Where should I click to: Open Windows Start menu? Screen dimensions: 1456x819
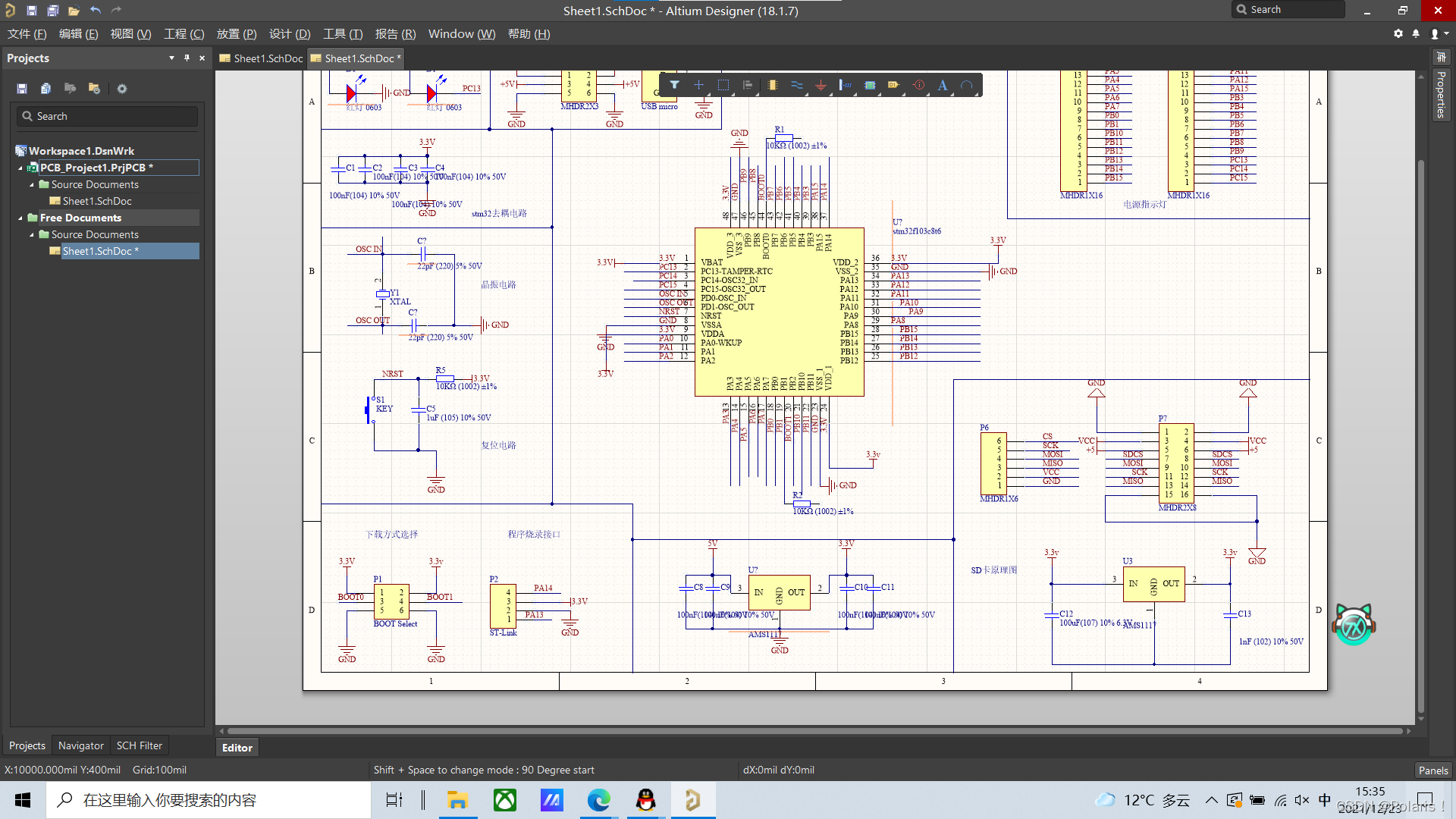pyautogui.click(x=23, y=800)
